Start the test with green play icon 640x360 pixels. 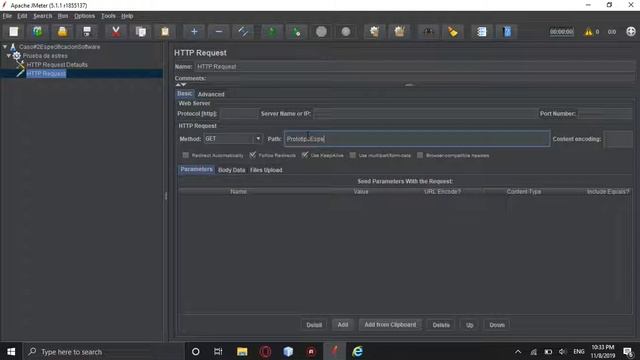coord(272,31)
